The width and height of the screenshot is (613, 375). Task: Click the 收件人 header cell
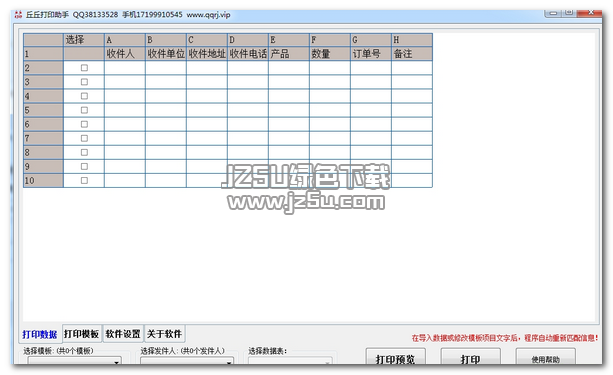pos(125,54)
